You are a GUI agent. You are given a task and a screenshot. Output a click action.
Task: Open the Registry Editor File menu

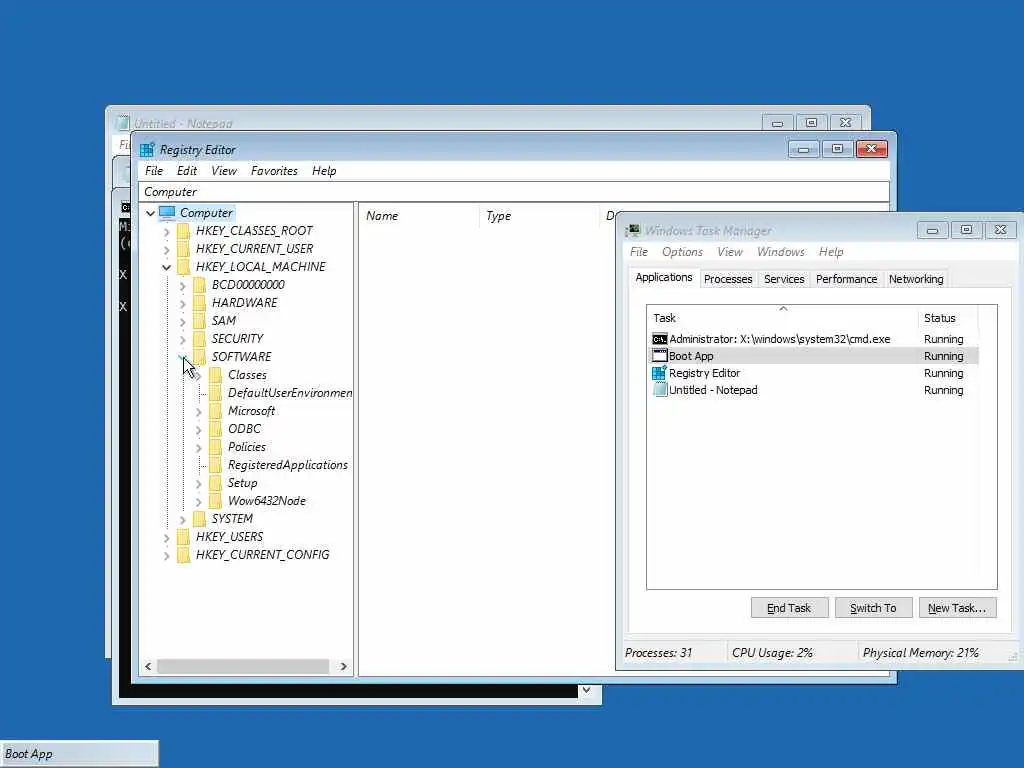pyautogui.click(x=154, y=171)
